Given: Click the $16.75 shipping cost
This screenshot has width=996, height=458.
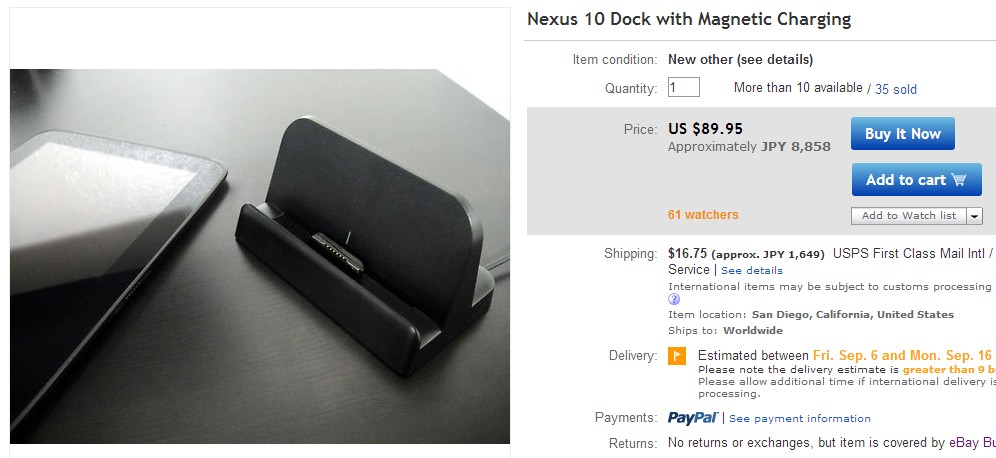Looking at the screenshot, I should (688, 253).
